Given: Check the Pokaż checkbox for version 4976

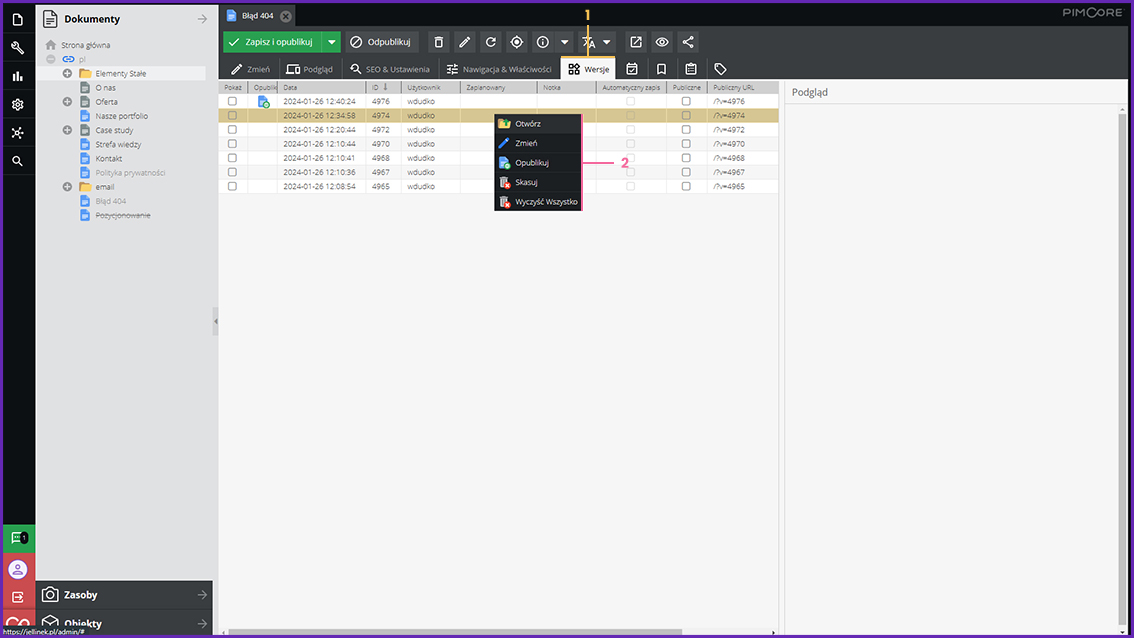Looking at the screenshot, I should 232,101.
